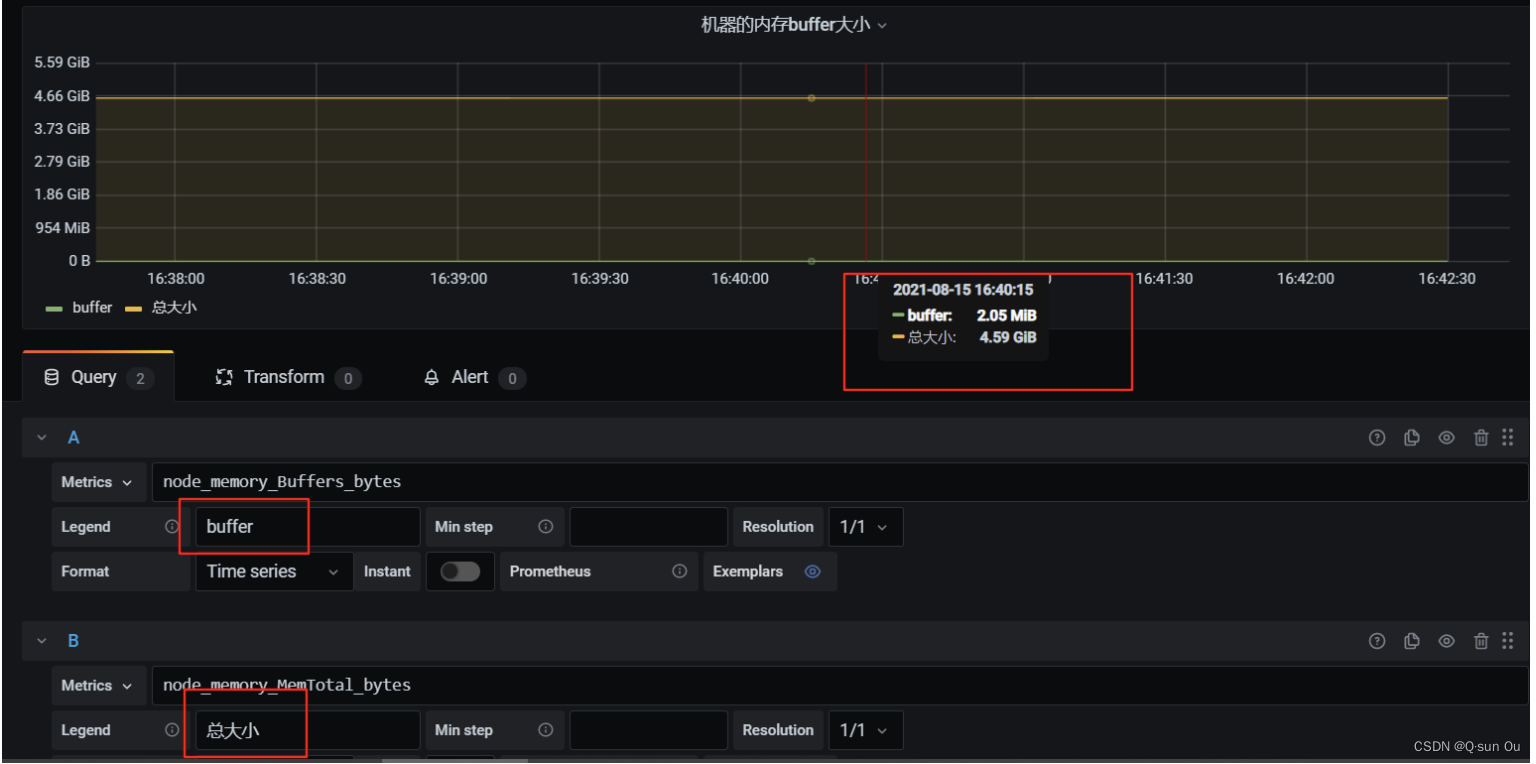Viewport: 1536px width, 764px height.
Task: Duplicate query A using the copy icon
Action: tap(1412, 437)
